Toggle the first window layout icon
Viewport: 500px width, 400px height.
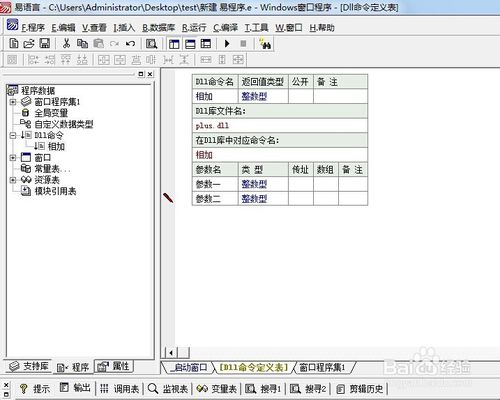pyautogui.click(x=174, y=44)
